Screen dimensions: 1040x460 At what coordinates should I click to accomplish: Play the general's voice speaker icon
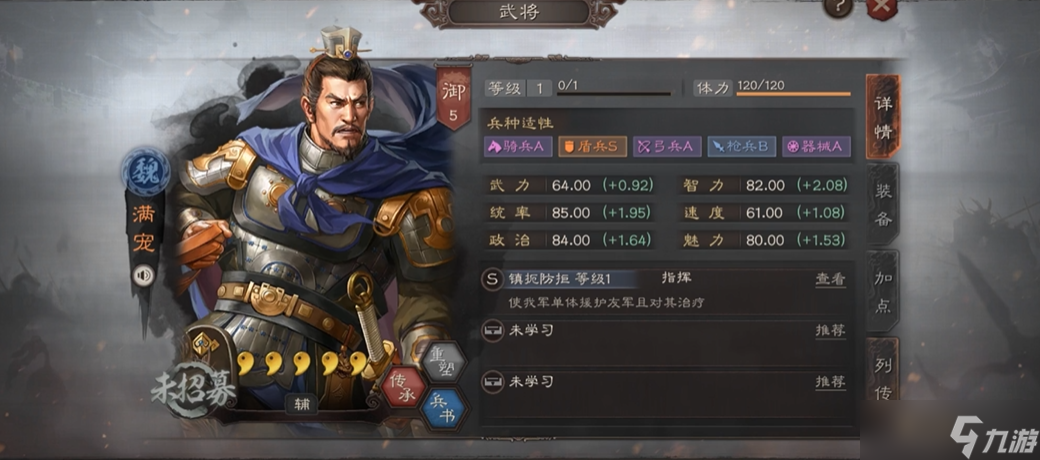[x=143, y=275]
